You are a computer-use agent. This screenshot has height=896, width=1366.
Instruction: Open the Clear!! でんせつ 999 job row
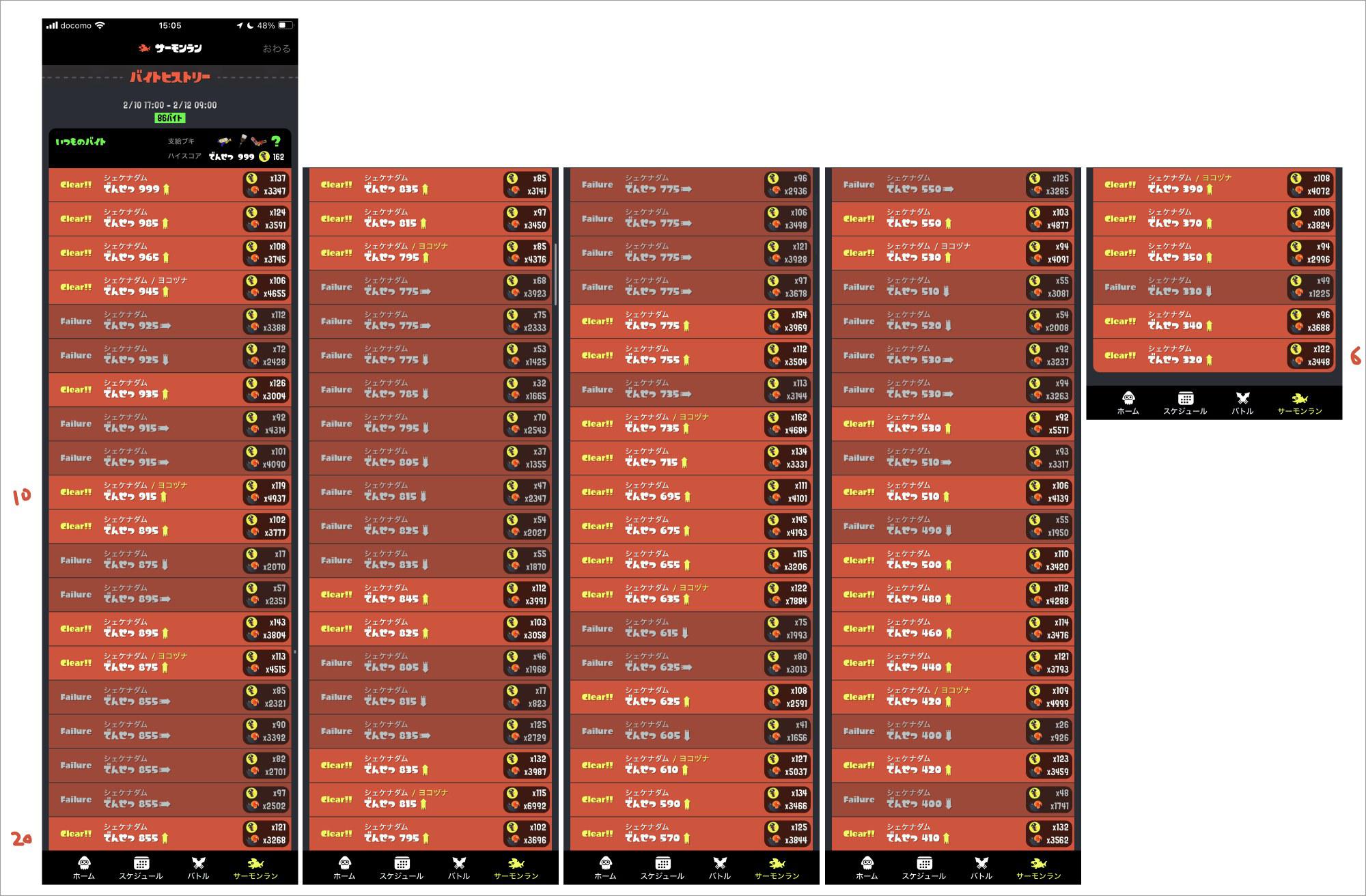(170, 184)
